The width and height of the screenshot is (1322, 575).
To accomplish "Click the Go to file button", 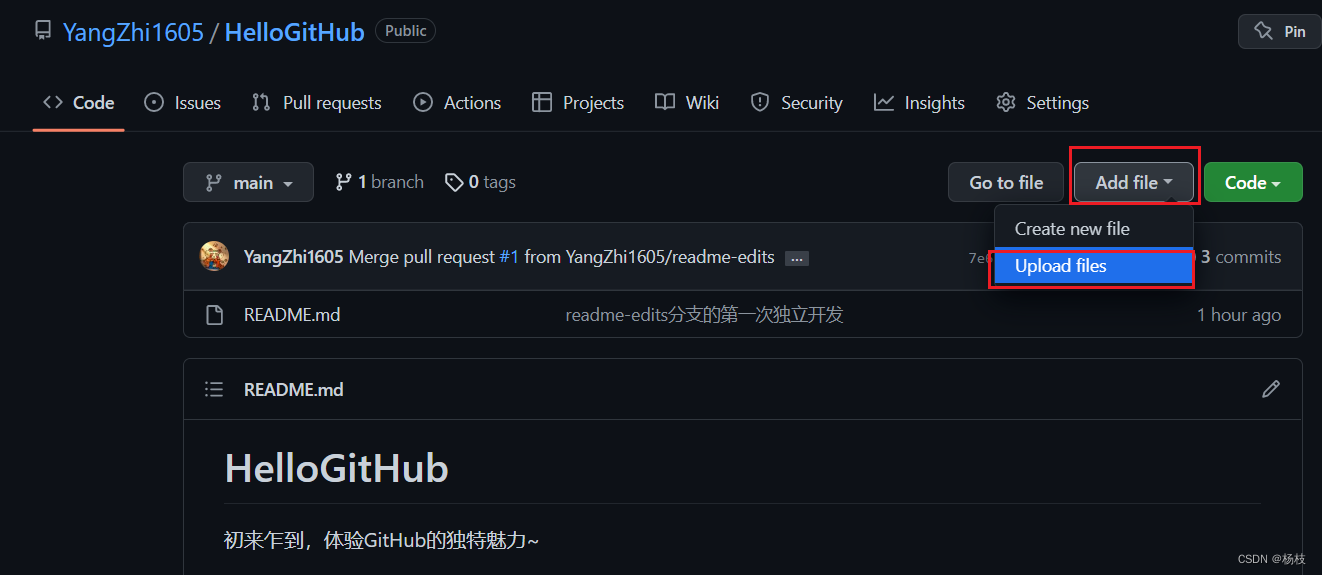I will pyautogui.click(x=1006, y=182).
